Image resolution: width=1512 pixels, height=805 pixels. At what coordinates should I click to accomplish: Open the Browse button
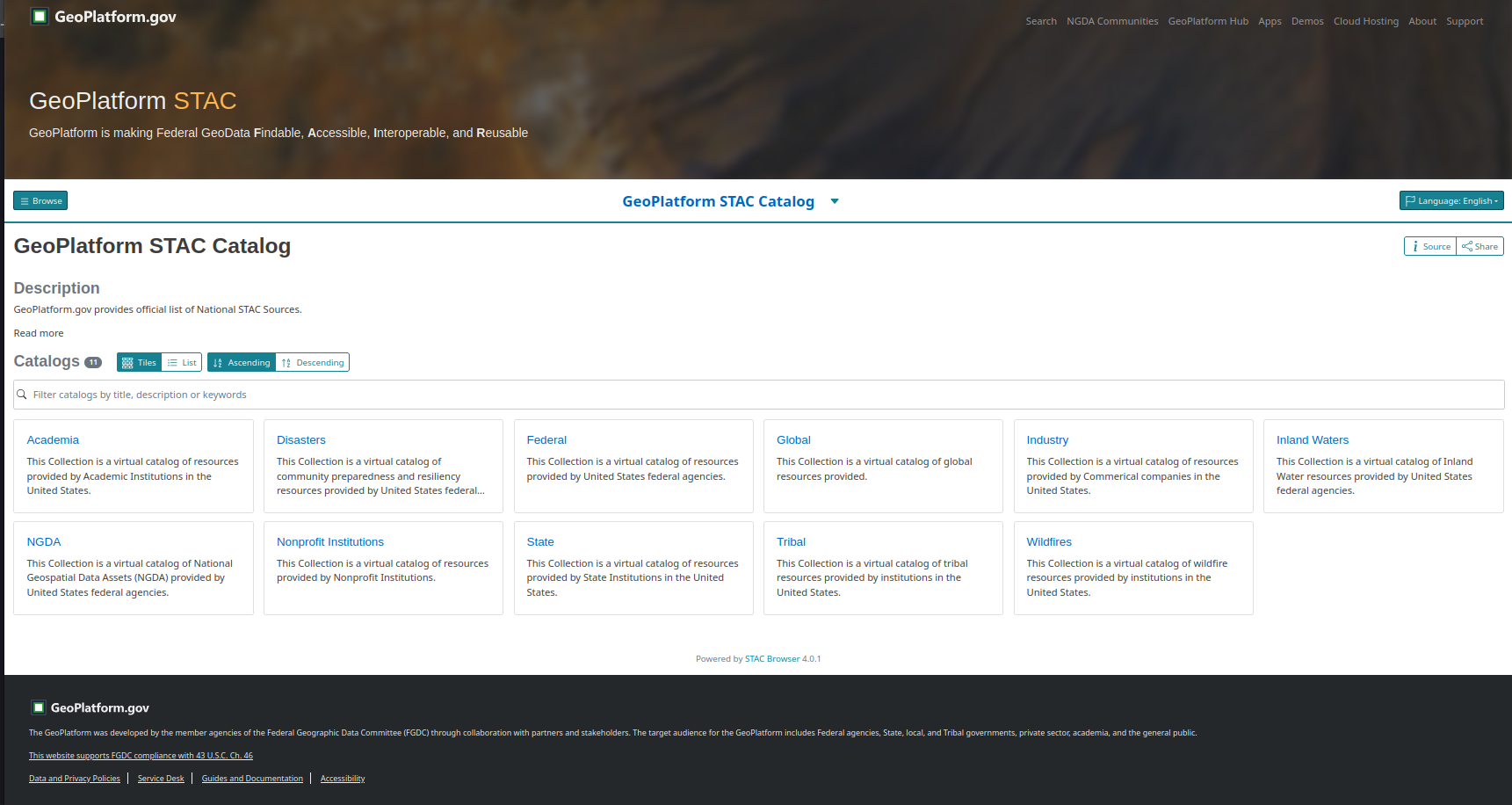[x=40, y=201]
